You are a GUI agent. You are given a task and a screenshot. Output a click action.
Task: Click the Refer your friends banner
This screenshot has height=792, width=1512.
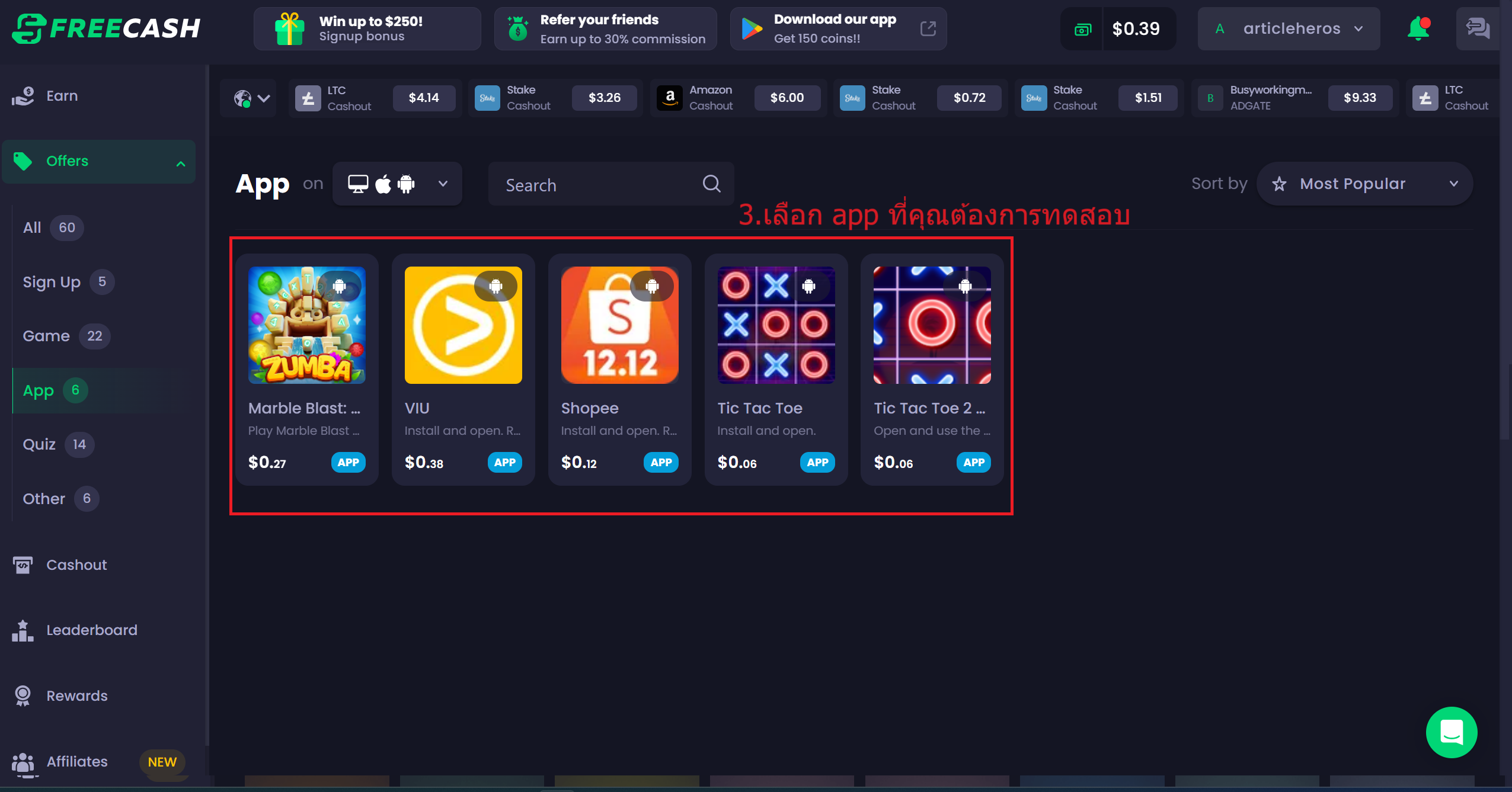605,28
